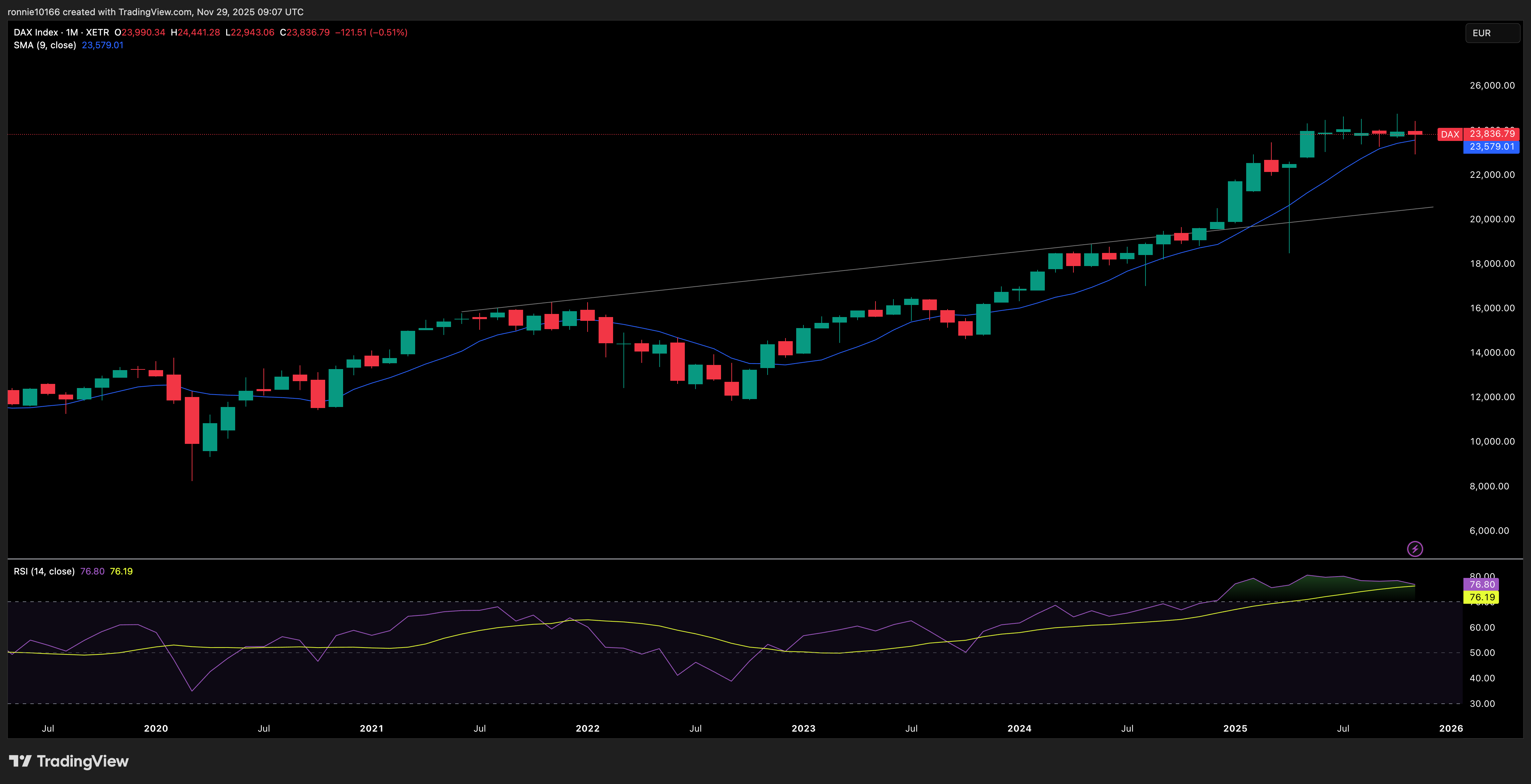This screenshot has width=1531, height=784.
Task: Click the TradingView logo at the bottom left
Action: pos(69,761)
